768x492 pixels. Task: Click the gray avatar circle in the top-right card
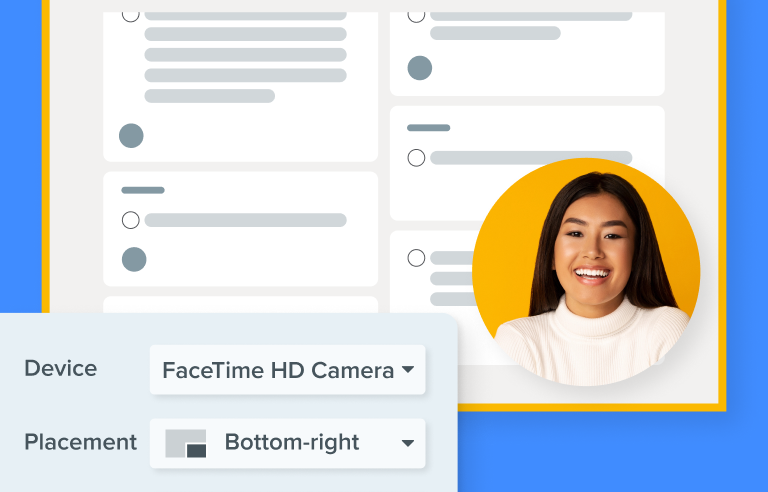pyautogui.click(x=420, y=68)
